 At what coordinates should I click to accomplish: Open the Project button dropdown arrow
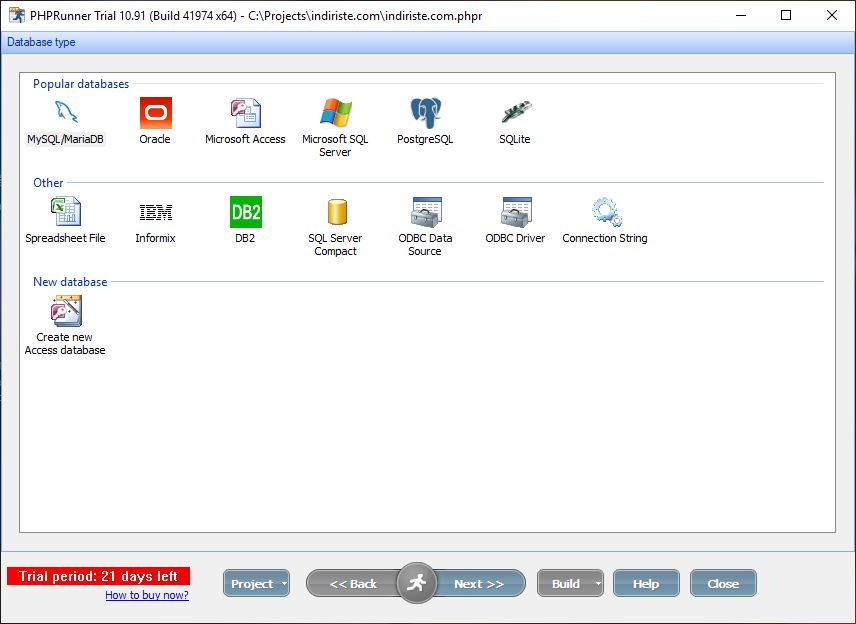pos(284,584)
